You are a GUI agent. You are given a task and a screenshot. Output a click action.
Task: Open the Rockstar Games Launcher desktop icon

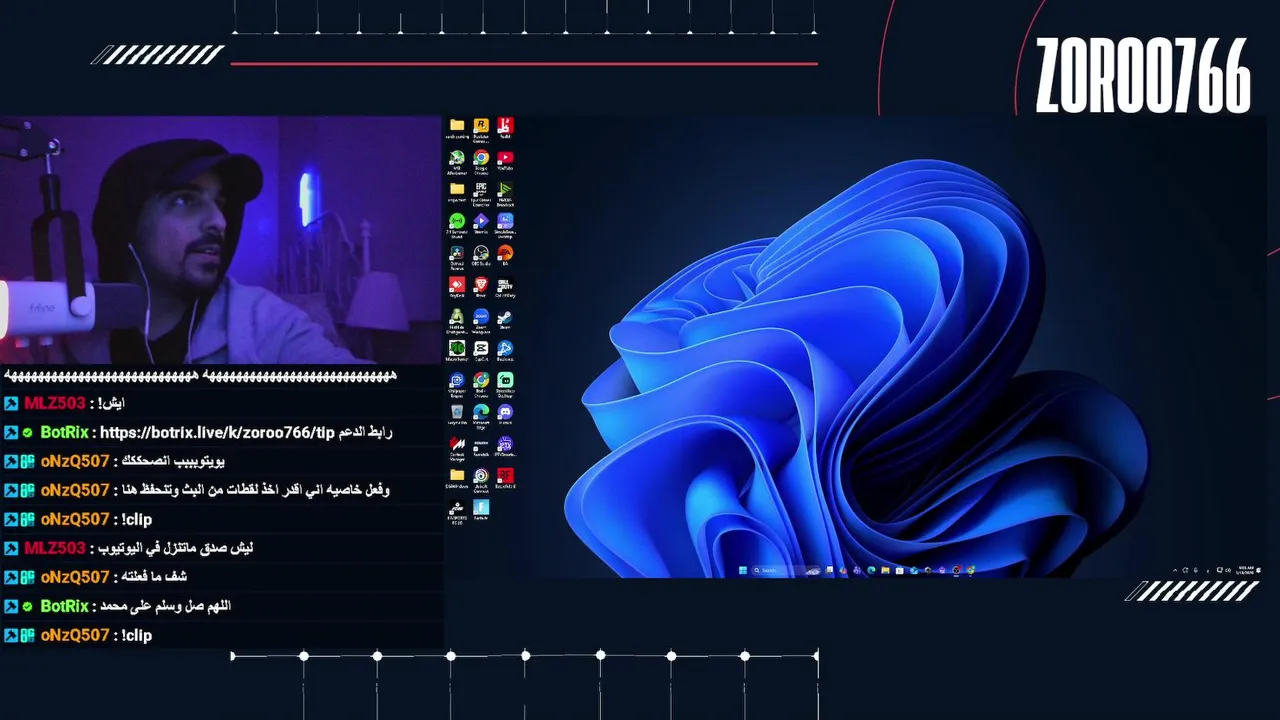click(x=481, y=129)
